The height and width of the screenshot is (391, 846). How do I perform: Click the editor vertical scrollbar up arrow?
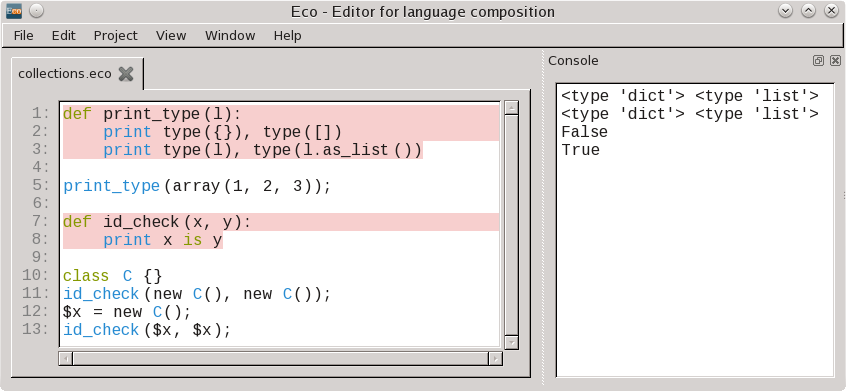pos(511,108)
